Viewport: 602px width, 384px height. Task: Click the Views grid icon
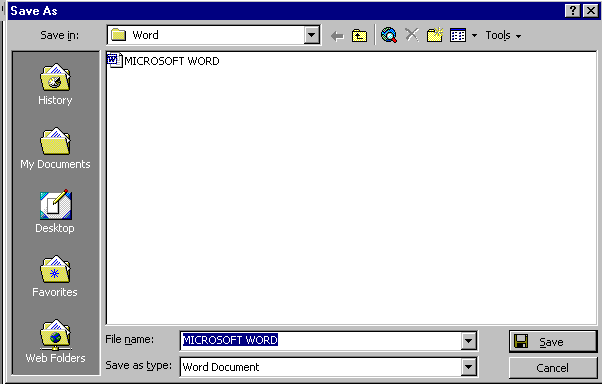tap(458, 36)
